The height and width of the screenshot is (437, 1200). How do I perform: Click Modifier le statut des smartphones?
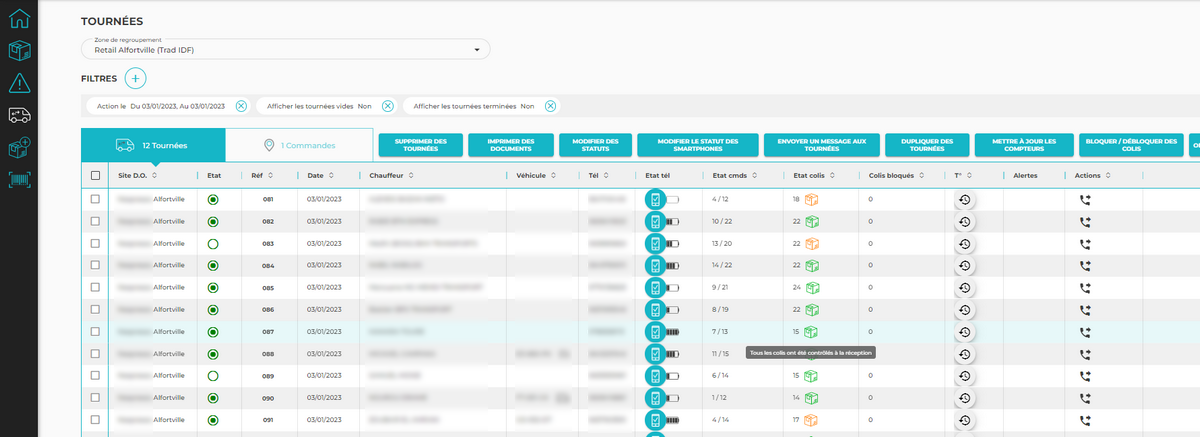point(698,145)
